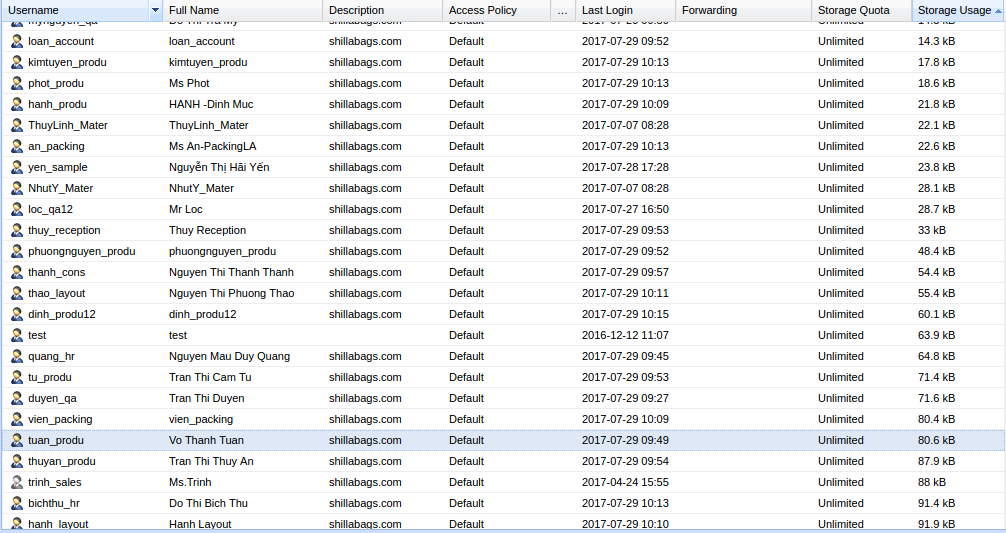Sort by the Access Policy column header
The height and width of the screenshot is (533, 1006).
click(x=497, y=10)
